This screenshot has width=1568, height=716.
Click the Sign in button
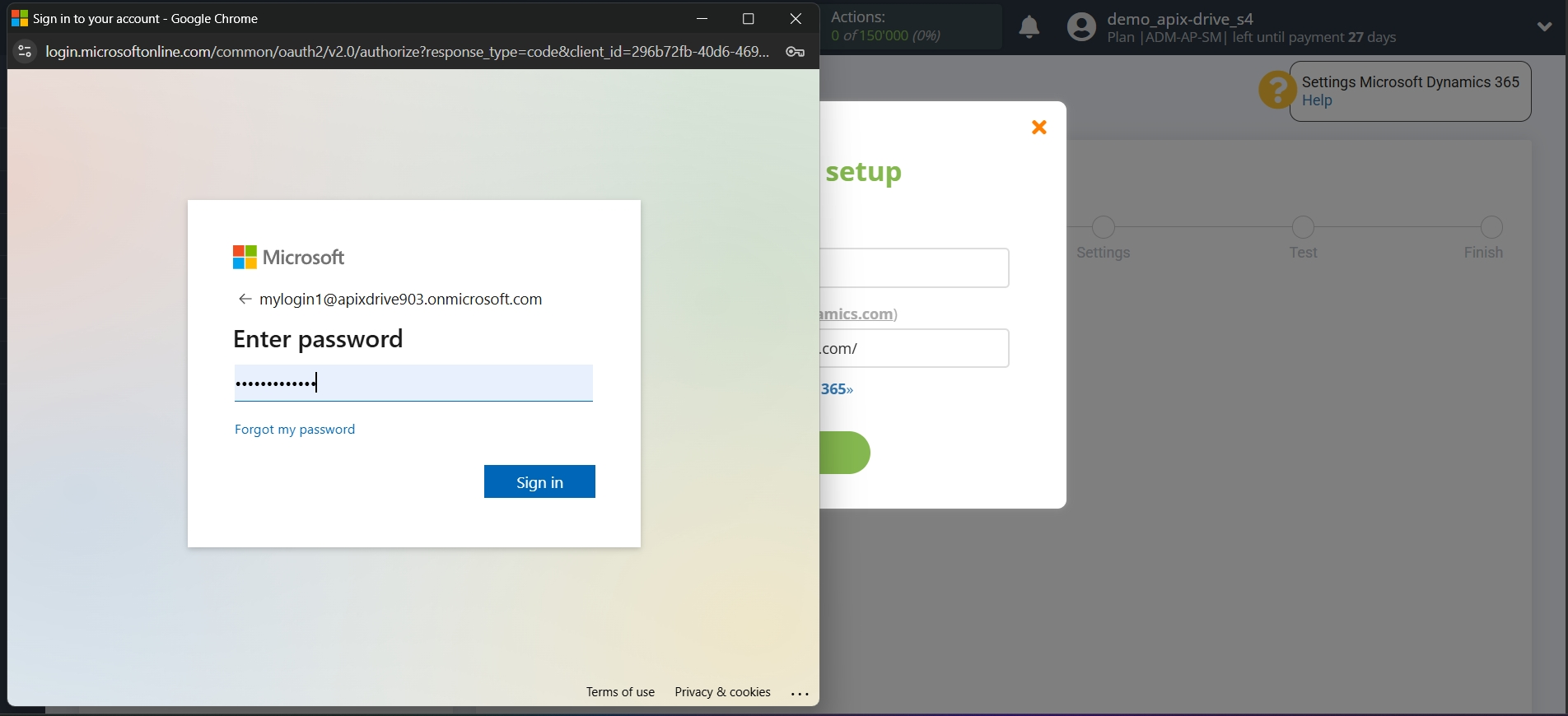pos(539,481)
